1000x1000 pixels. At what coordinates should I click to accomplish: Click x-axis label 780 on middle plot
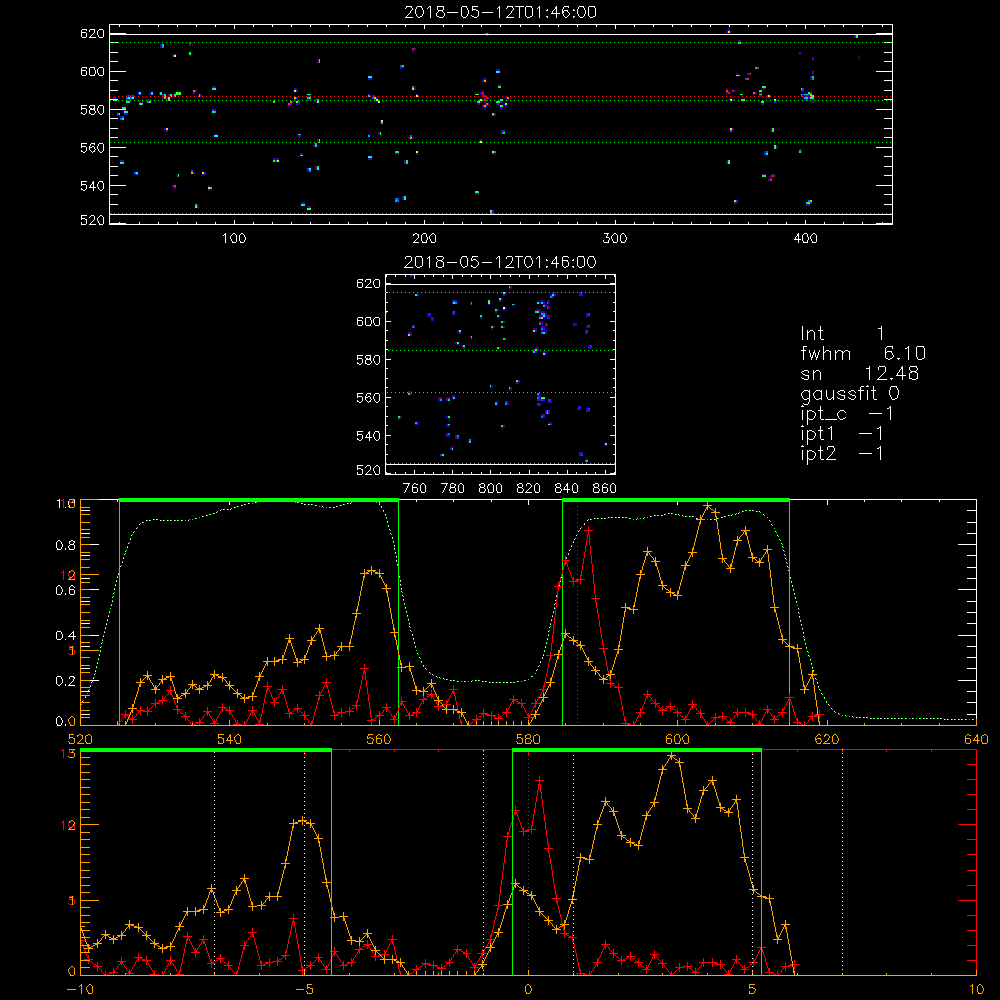pyautogui.click(x=453, y=489)
